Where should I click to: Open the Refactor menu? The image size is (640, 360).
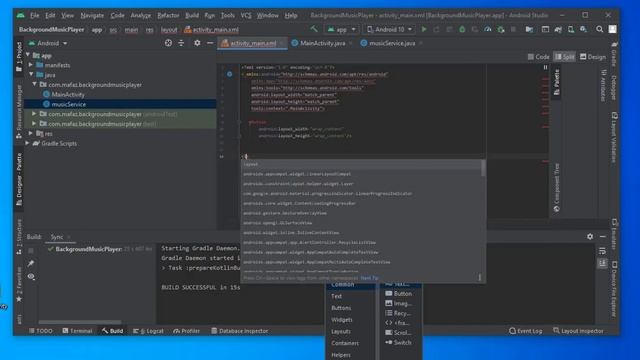[168, 16]
